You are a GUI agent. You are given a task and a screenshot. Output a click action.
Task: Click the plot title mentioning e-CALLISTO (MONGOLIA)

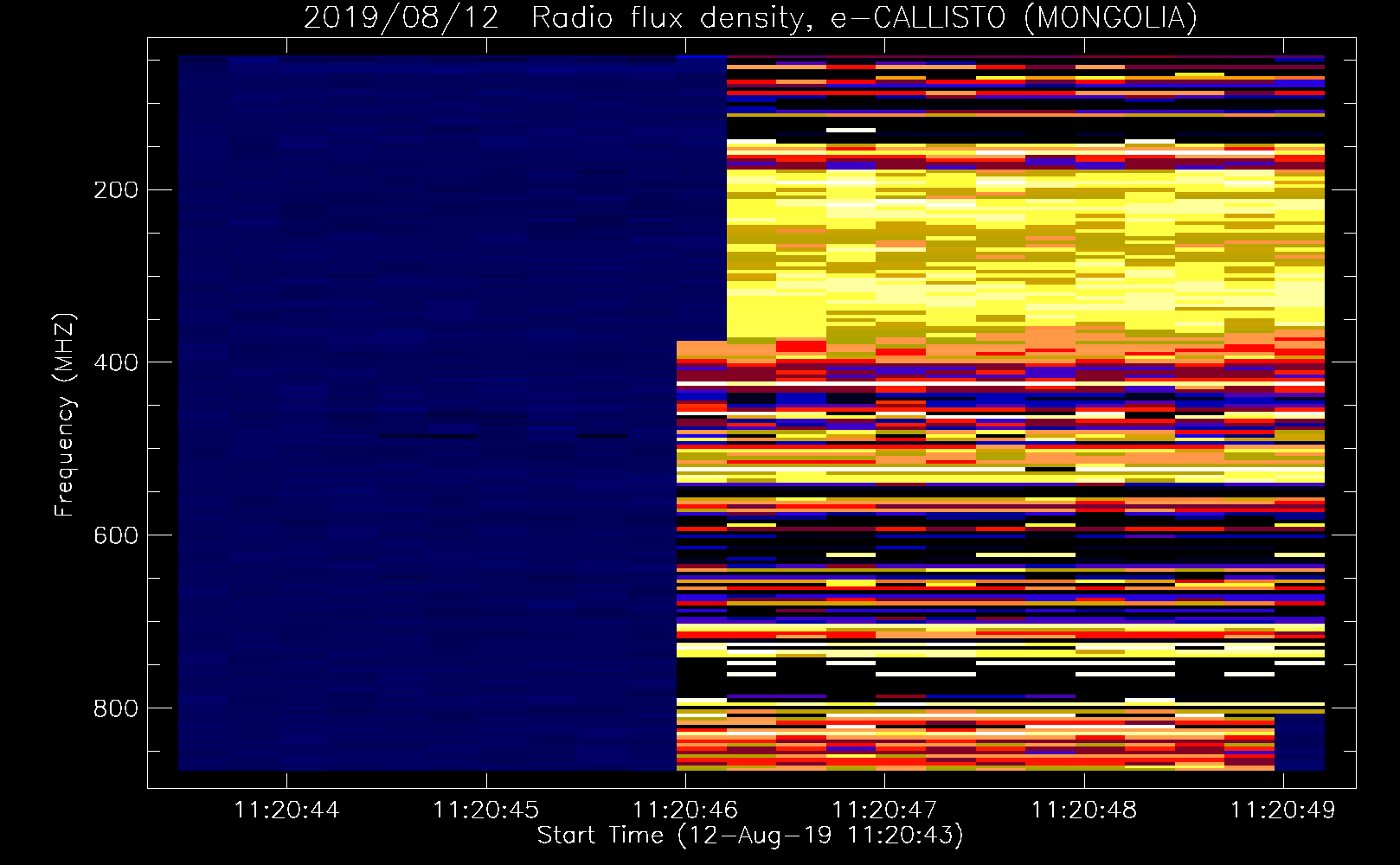[x=750, y=18]
